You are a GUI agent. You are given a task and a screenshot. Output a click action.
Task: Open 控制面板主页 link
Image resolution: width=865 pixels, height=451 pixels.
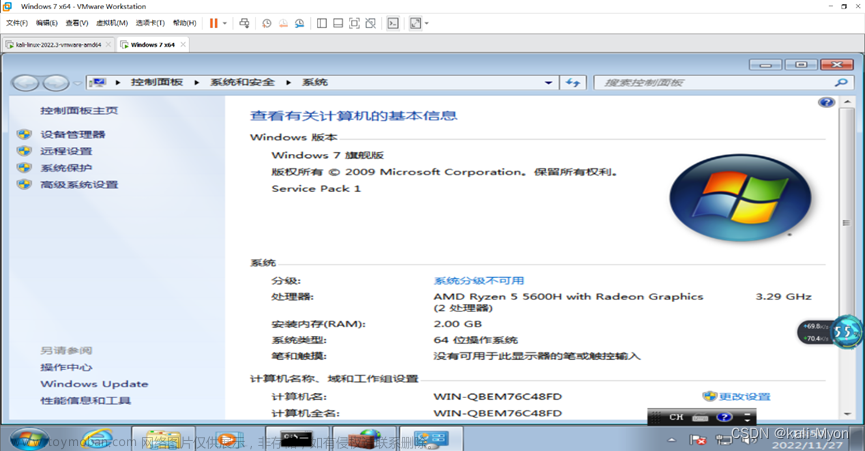pyautogui.click(x=79, y=110)
